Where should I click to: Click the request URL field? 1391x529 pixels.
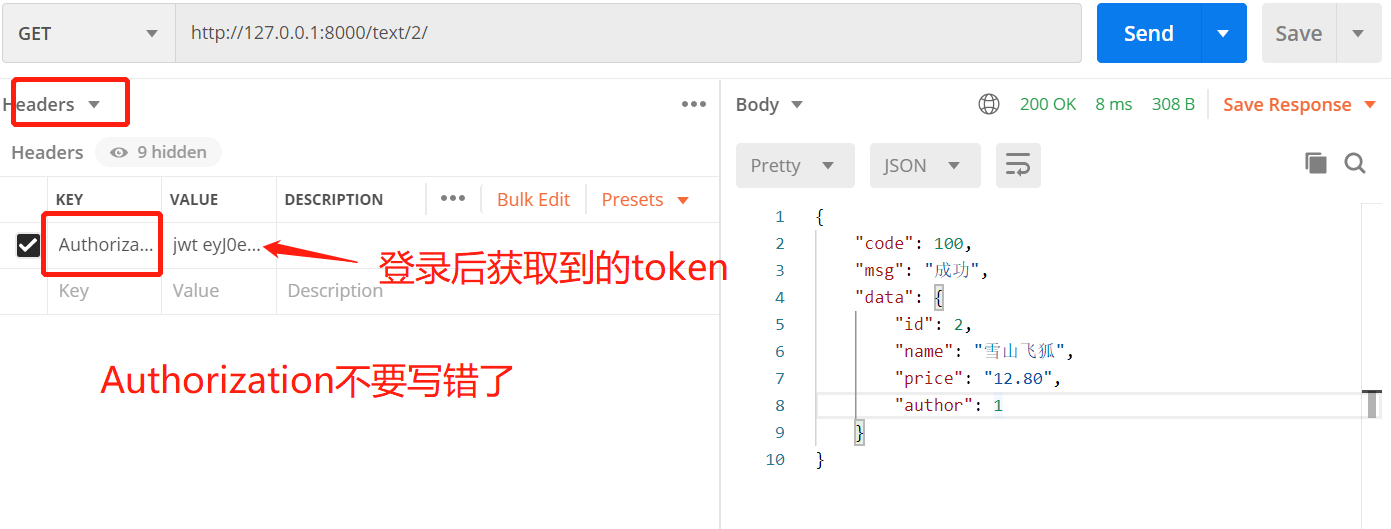(629, 33)
